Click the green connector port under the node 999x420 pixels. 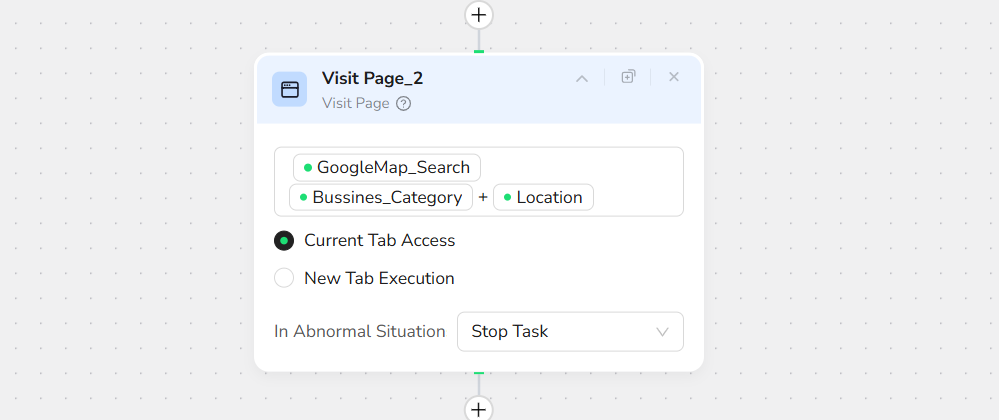(479, 373)
